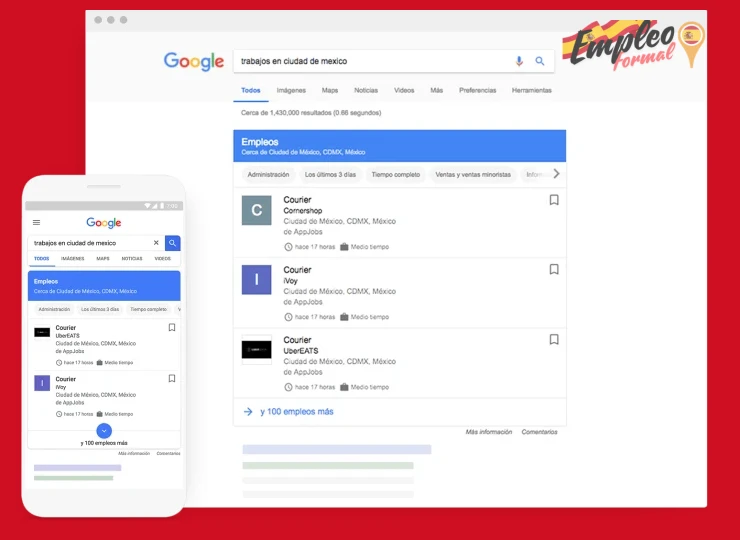
Task: Click the phone blue Empleos header
Action: point(104,286)
